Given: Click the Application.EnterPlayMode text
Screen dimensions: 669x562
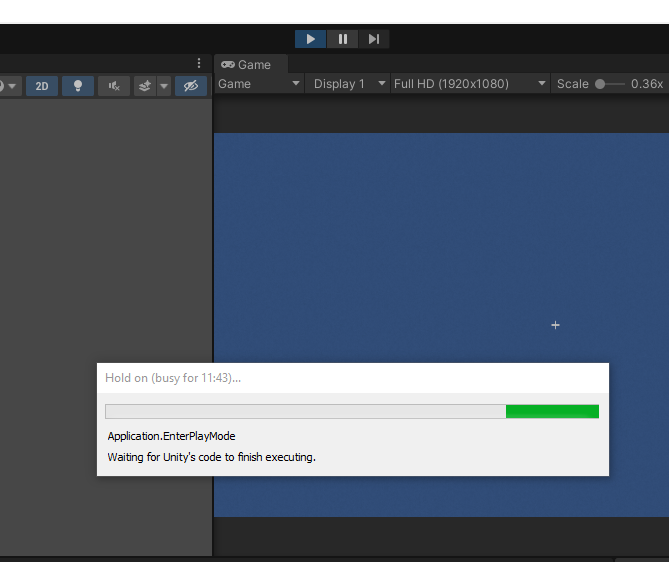Looking at the screenshot, I should (x=172, y=436).
